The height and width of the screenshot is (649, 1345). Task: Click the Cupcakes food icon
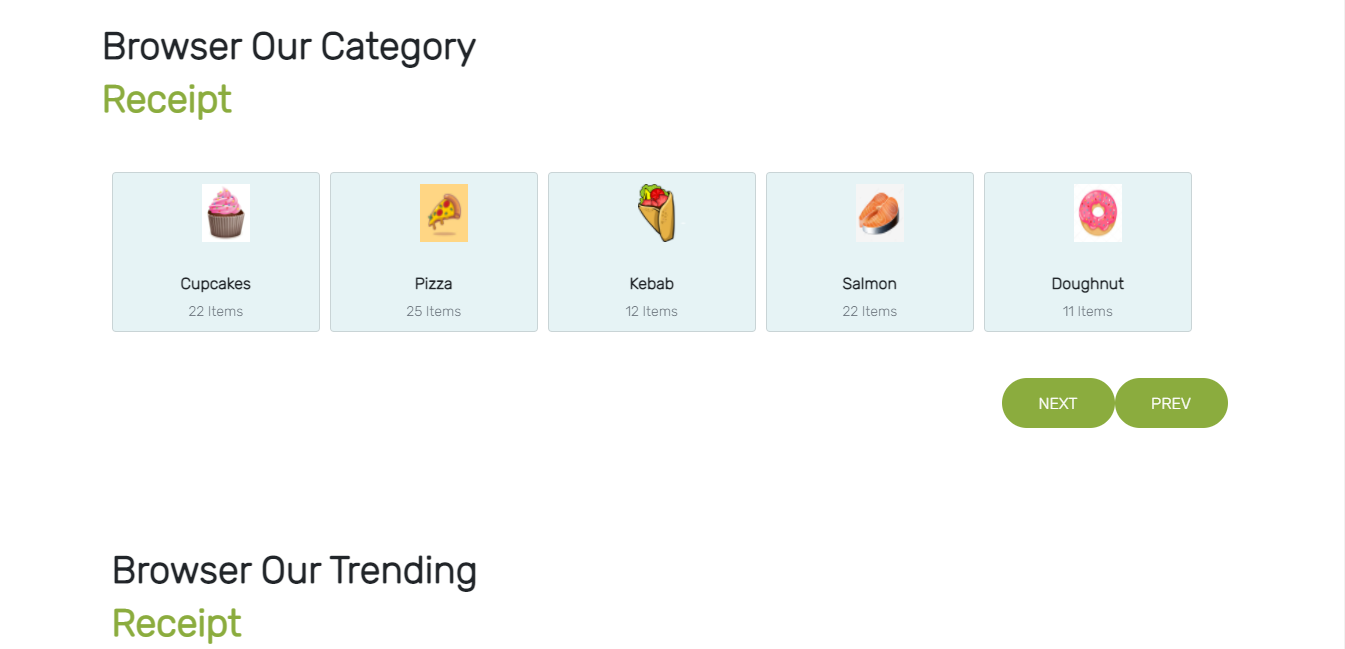coord(227,212)
